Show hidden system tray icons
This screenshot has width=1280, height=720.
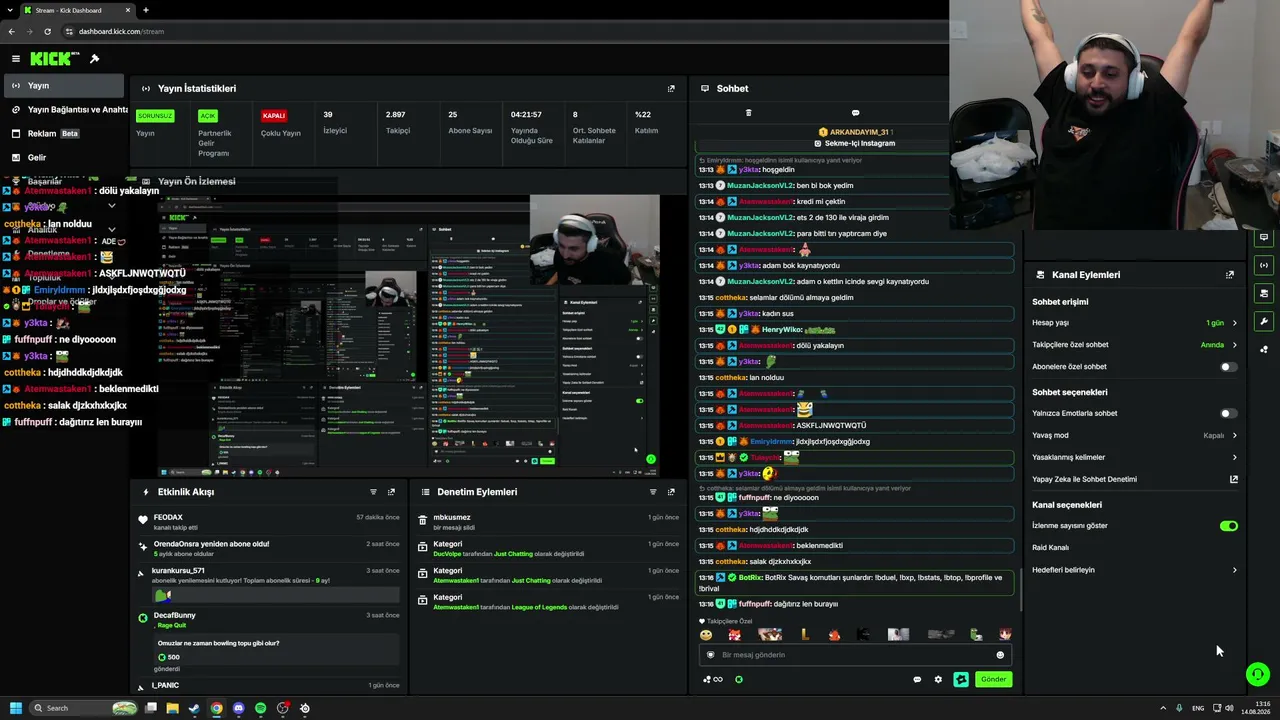(x=1162, y=708)
